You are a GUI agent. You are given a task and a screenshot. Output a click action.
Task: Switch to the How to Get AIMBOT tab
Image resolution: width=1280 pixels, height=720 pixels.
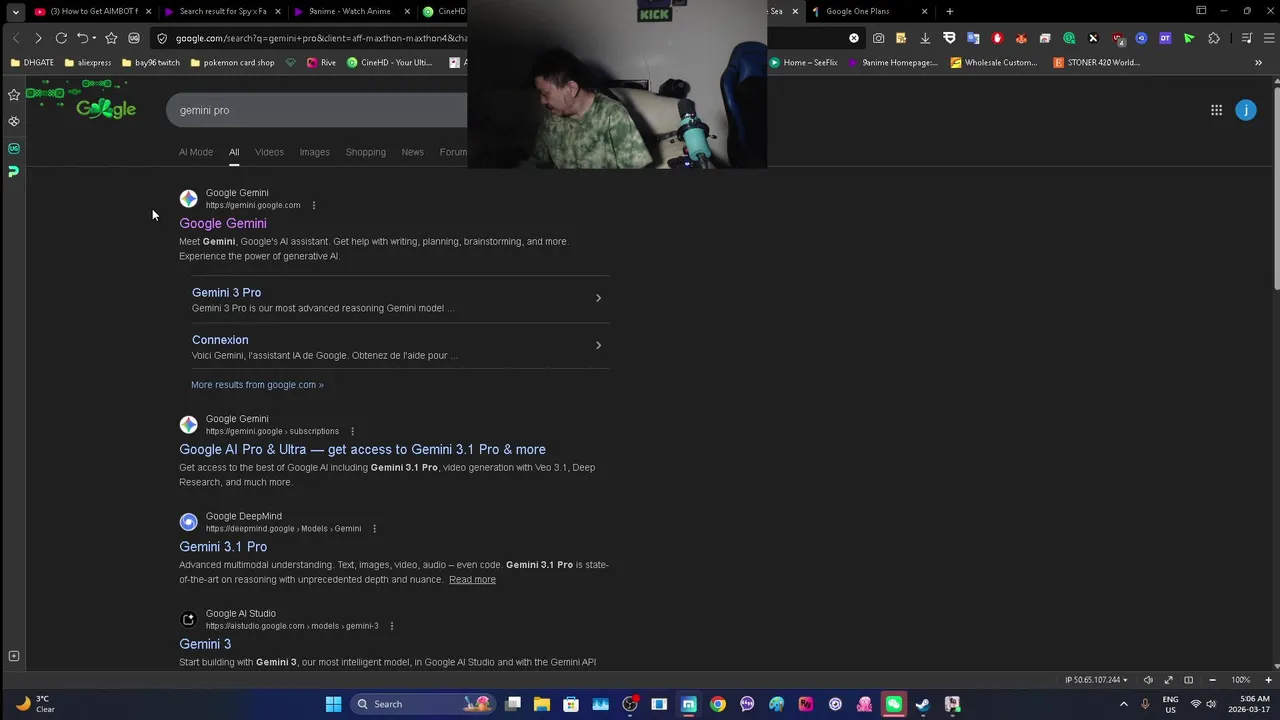click(x=94, y=12)
